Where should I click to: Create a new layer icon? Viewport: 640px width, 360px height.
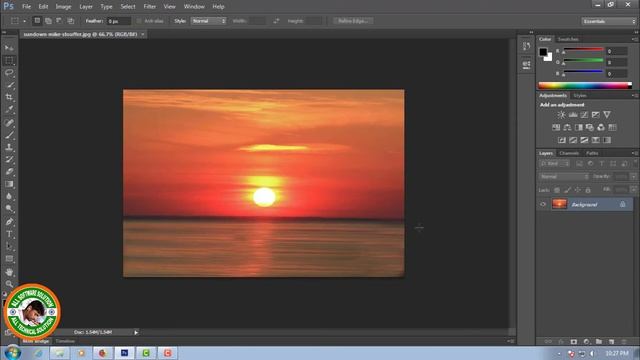[x=611, y=341]
